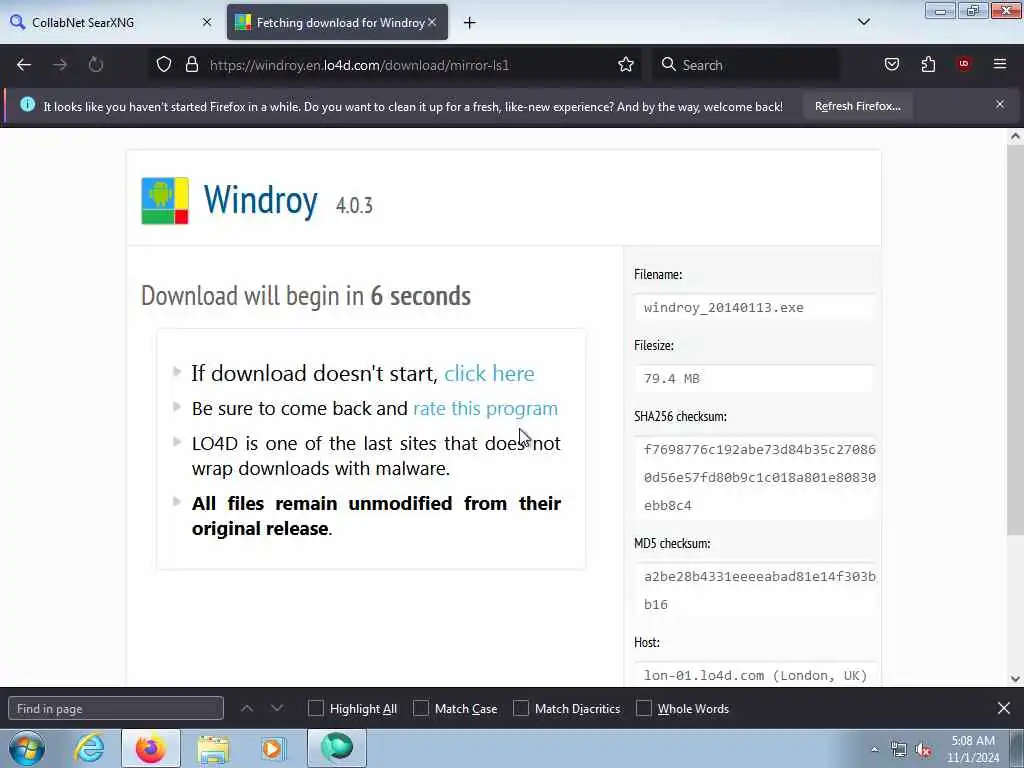The height and width of the screenshot is (768, 1024).
Task: Click the 'click here' download link
Action: click(x=489, y=374)
